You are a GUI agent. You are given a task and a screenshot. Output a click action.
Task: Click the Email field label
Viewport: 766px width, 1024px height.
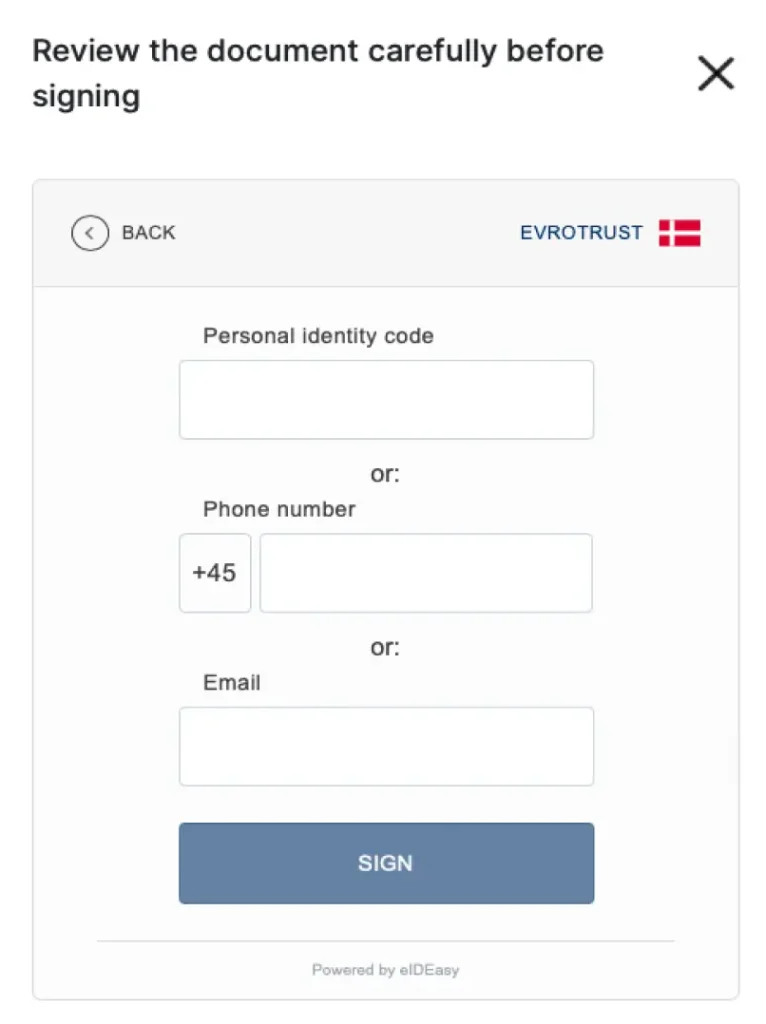(232, 683)
